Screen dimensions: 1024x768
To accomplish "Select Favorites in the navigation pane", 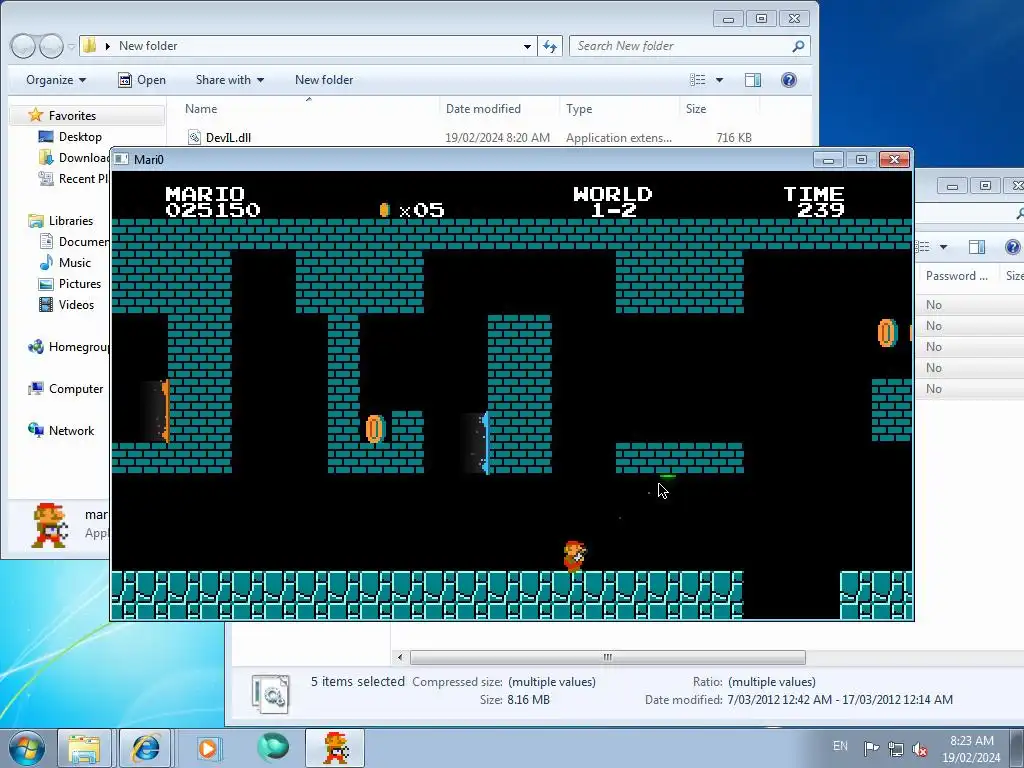I will [72, 116].
